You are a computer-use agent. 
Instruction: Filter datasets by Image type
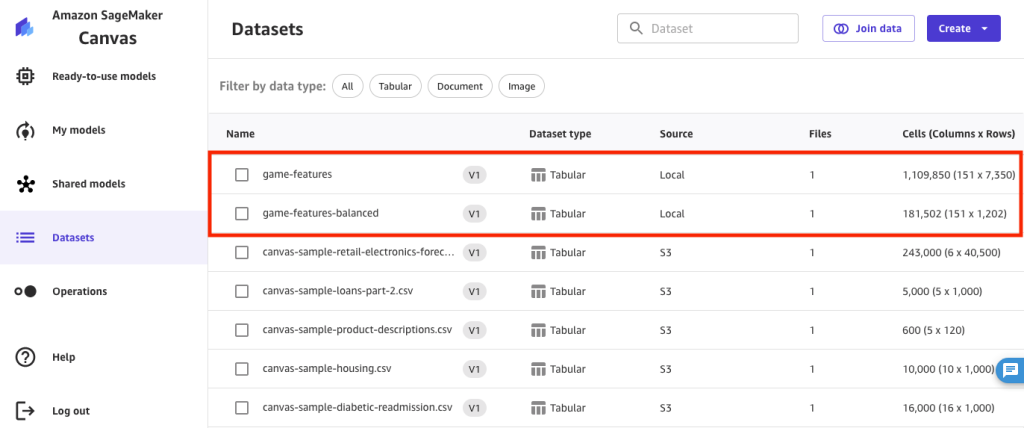[x=521, y=87]
